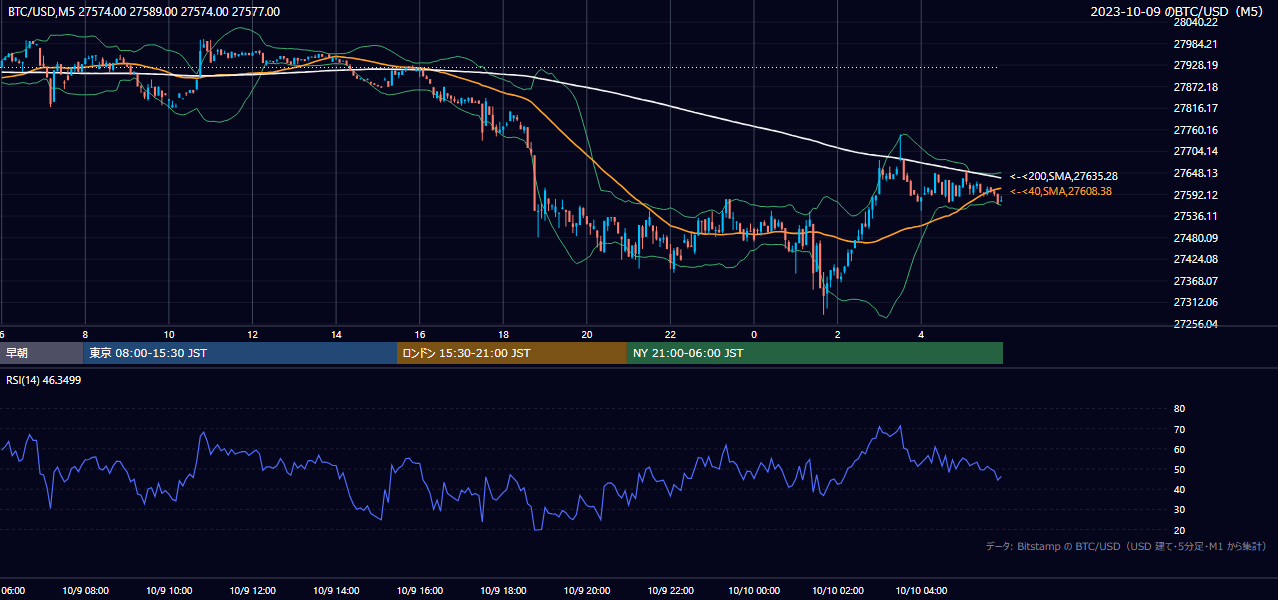This screenshot has height=600, width=1278.
Task: Click hour tick 22 under the price chart
Action: point(671,334)
